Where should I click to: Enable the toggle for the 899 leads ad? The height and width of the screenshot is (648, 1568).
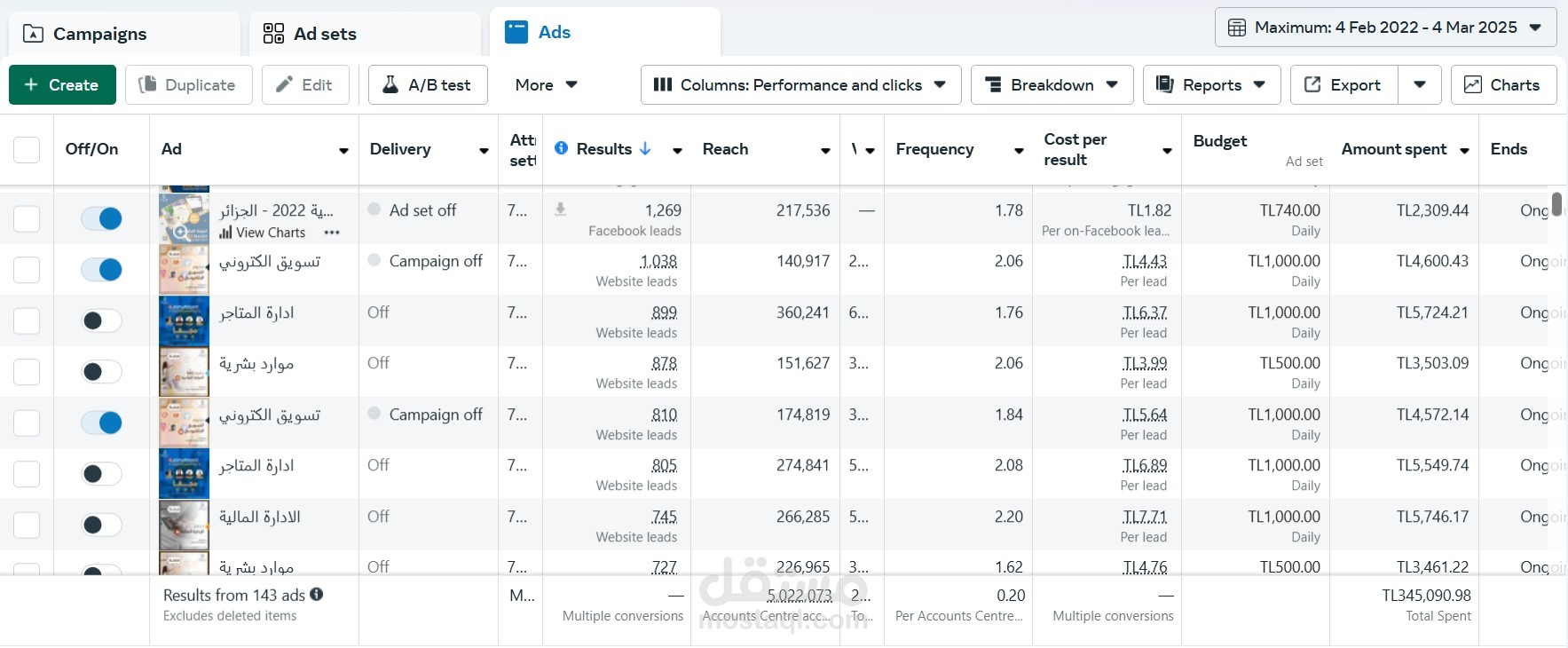pos(101,320)
